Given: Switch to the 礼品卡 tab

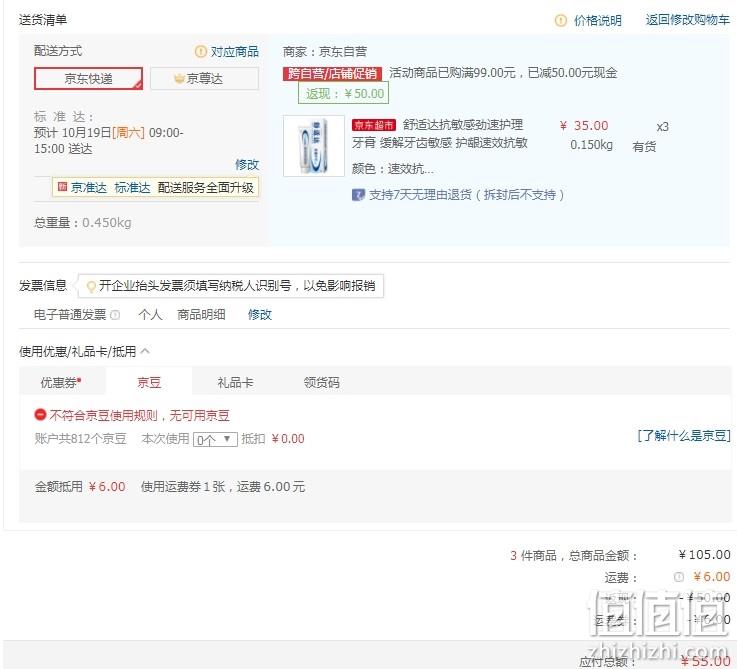Looking at the screenshot, I should coord(235,382).
